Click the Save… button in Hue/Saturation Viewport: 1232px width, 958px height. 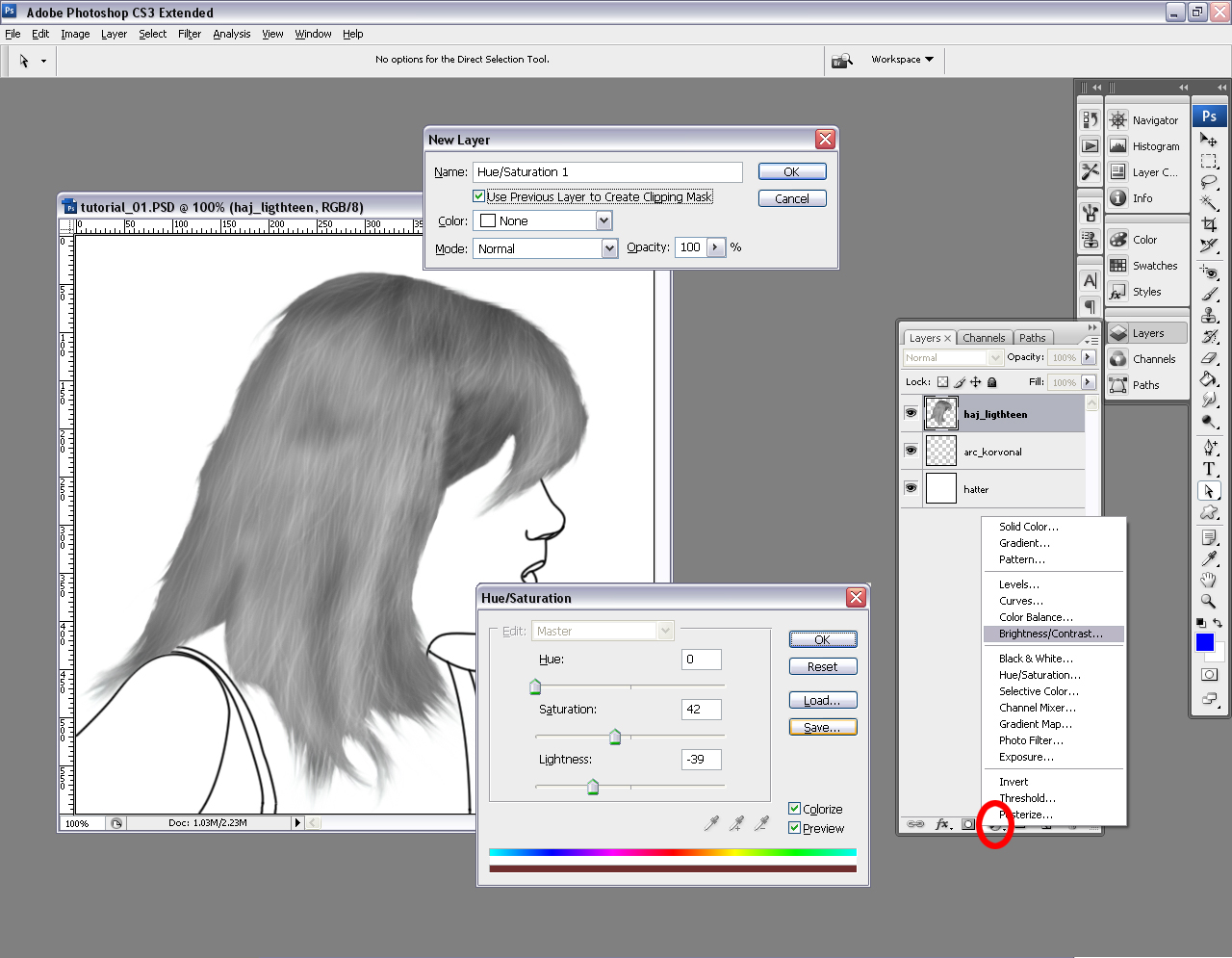pos(822,728)
